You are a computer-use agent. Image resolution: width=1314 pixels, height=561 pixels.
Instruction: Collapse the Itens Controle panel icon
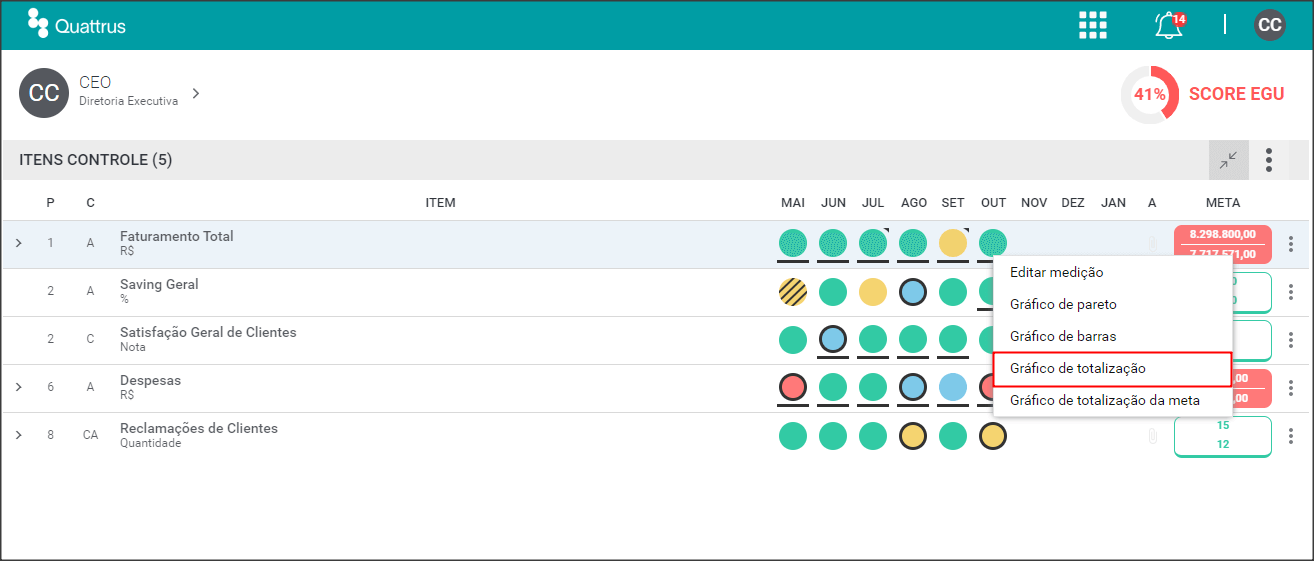[1229, 160]
